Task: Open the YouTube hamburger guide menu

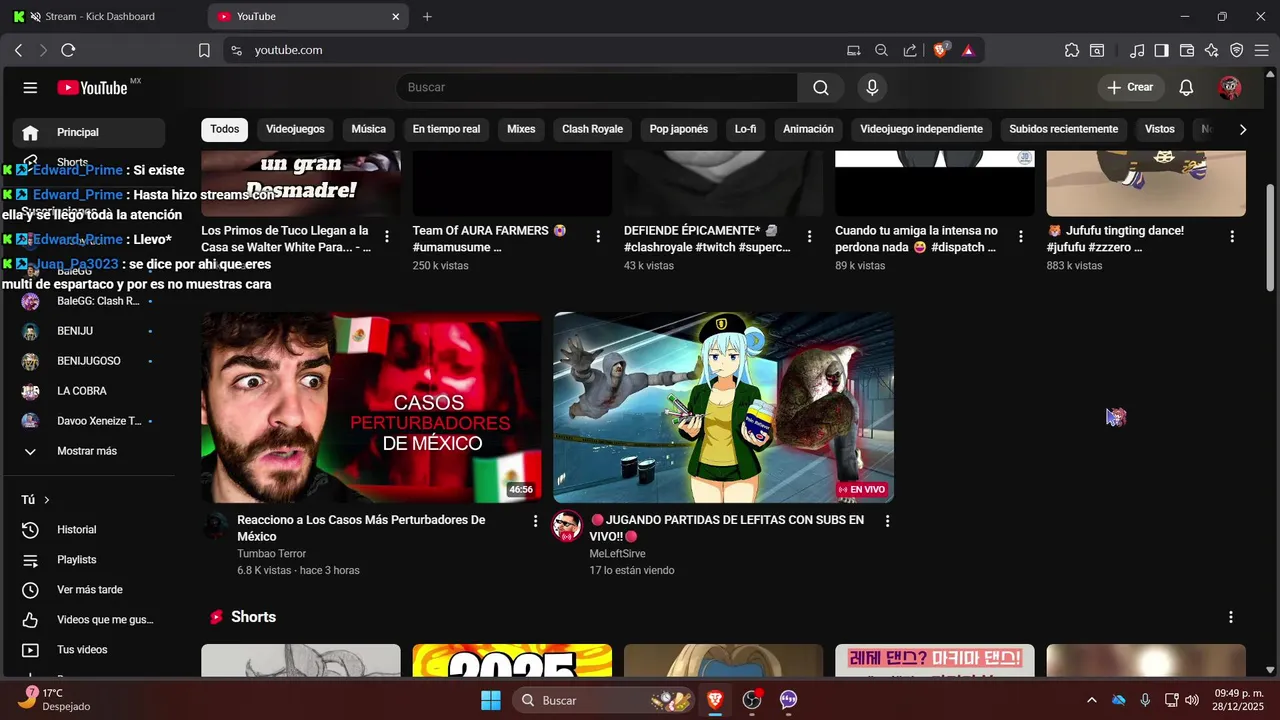Action: tap(30, 88)
